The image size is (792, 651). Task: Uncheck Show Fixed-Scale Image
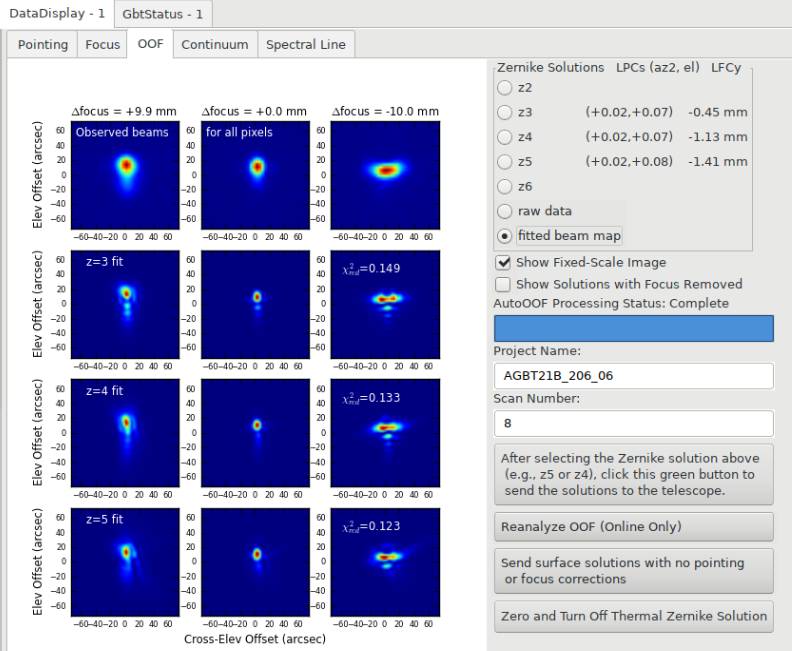click(503, 263)
